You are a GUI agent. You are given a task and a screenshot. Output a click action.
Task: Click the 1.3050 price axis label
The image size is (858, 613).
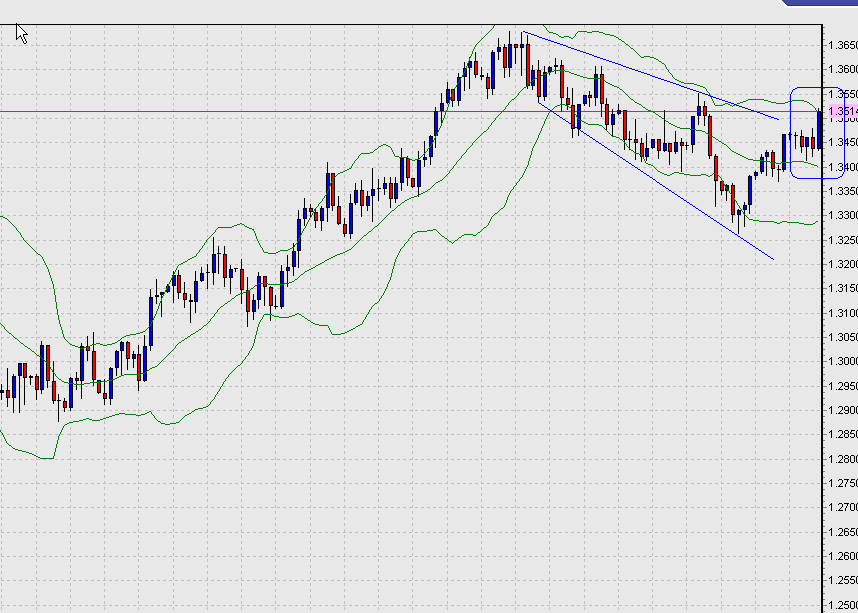tap(843, 337)
